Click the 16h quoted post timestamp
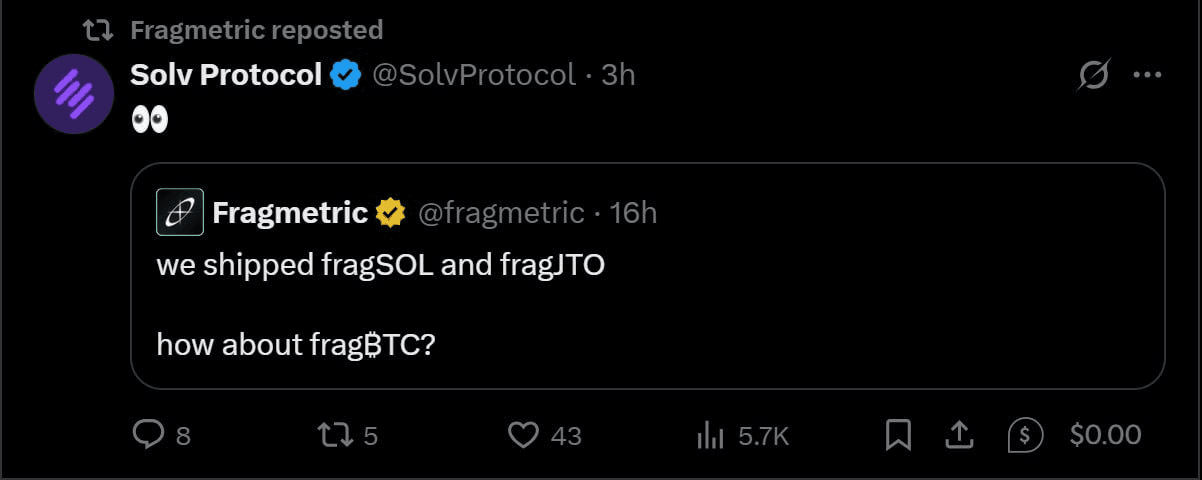The height and width of the screenshot is (480, 1202). coord(634,213)
